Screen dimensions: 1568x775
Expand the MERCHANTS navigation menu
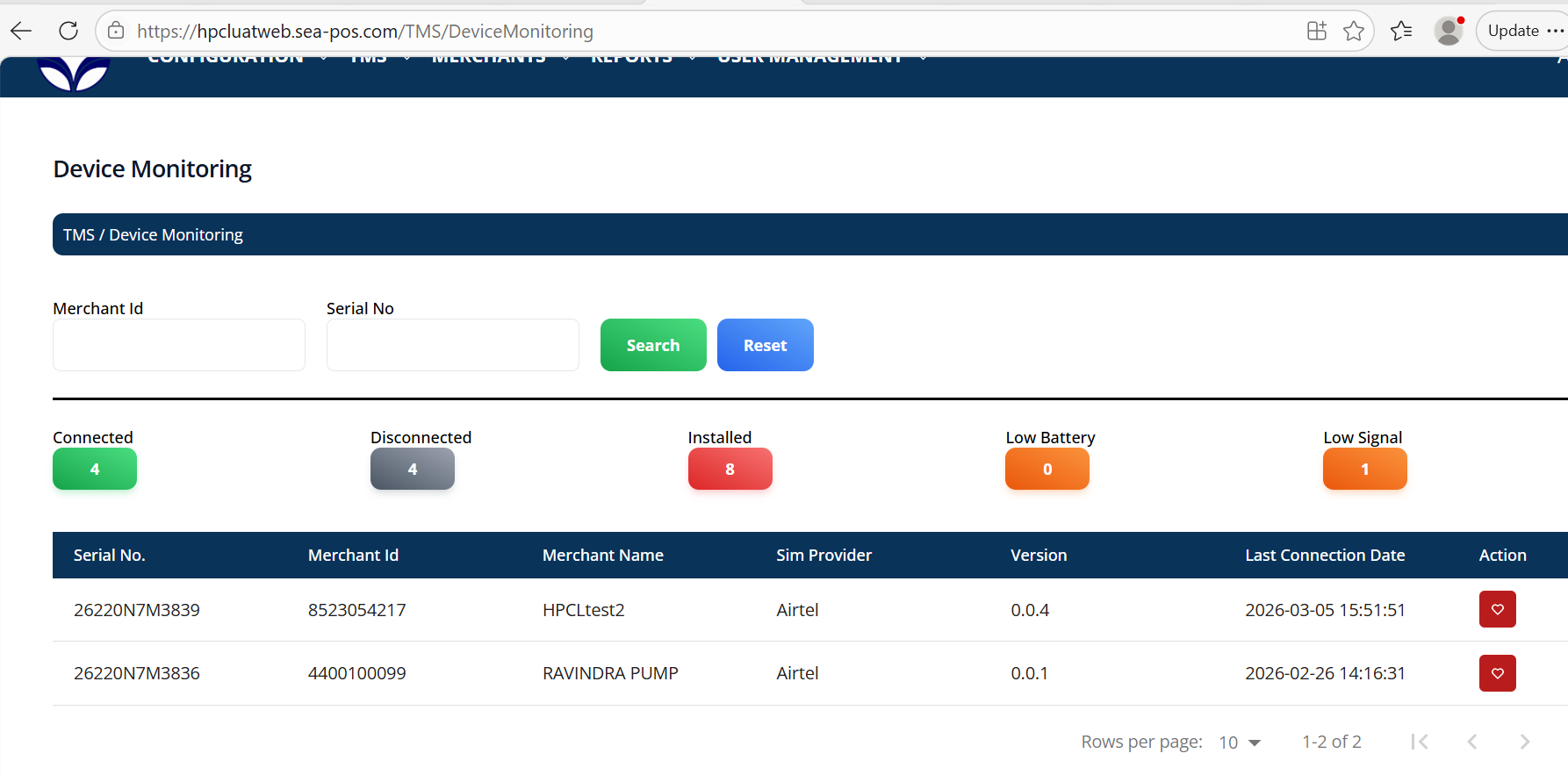[x=500, y=59]
